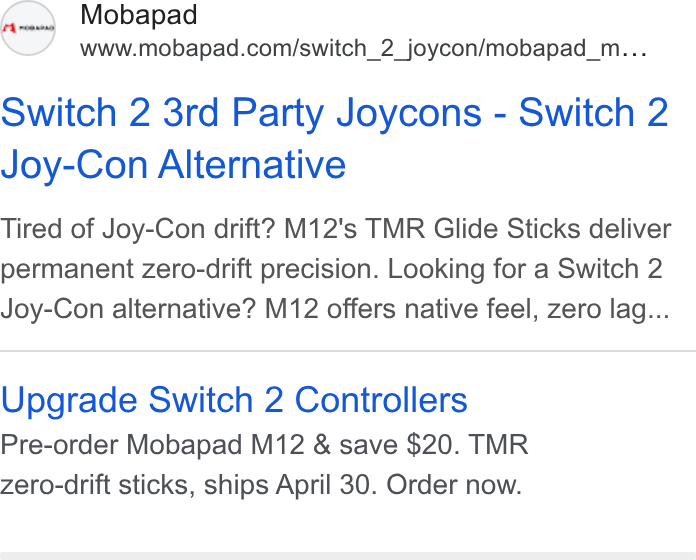Click the red Mobapad mark inside the favicon
This screenshot has width=696, height=560.
pos(9,28)
